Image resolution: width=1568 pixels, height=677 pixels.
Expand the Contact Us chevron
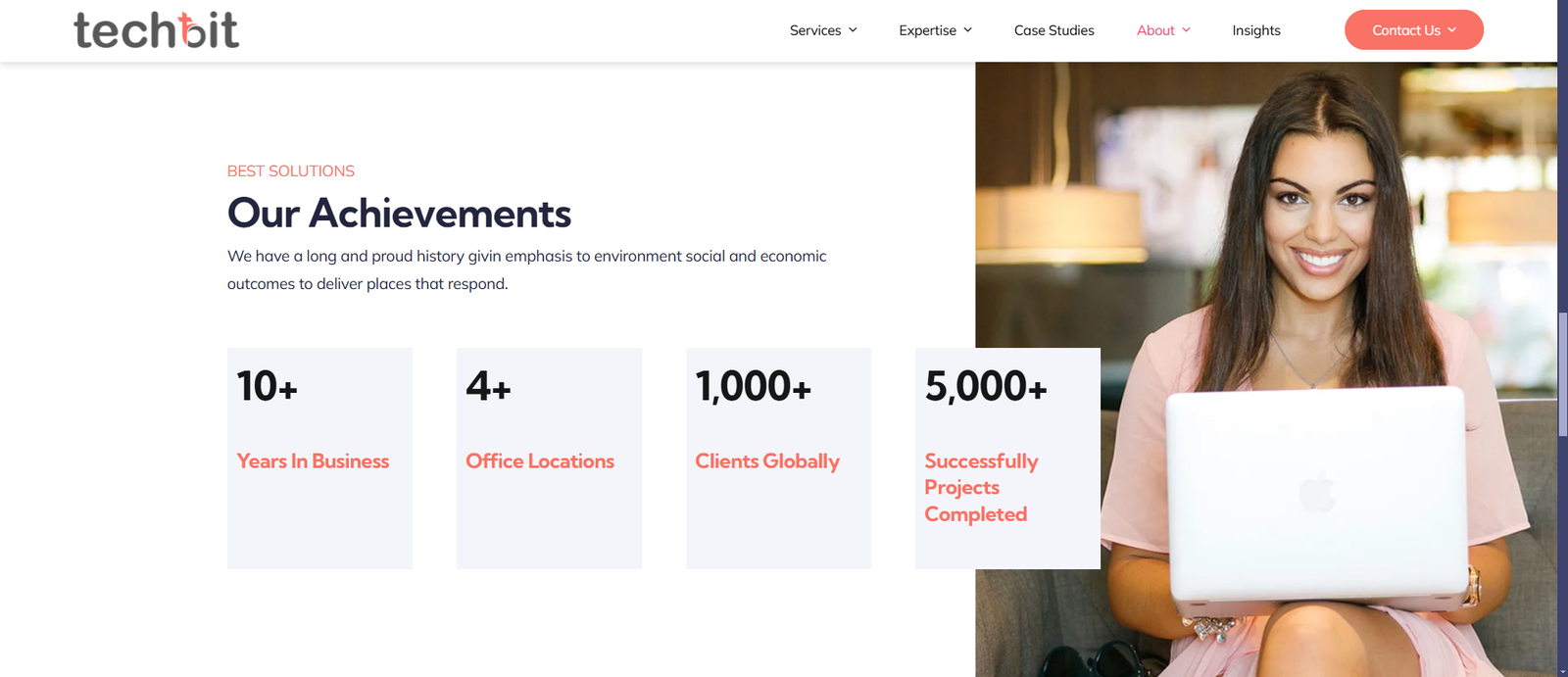[1451, 30]
